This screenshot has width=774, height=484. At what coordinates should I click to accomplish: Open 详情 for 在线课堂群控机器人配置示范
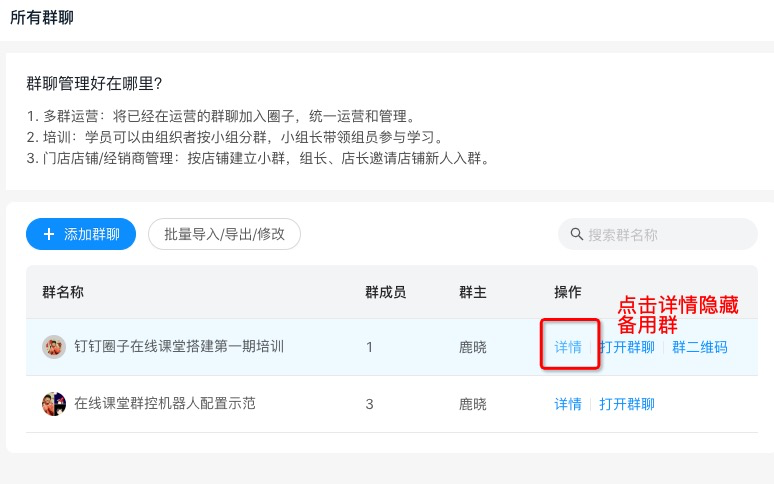568,404
